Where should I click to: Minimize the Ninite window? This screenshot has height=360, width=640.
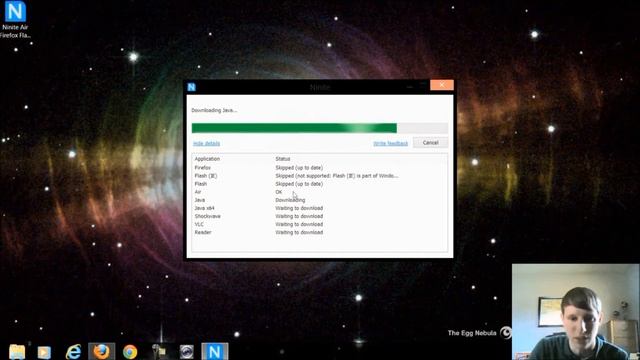pyautogui.click(x=410, y=86)
